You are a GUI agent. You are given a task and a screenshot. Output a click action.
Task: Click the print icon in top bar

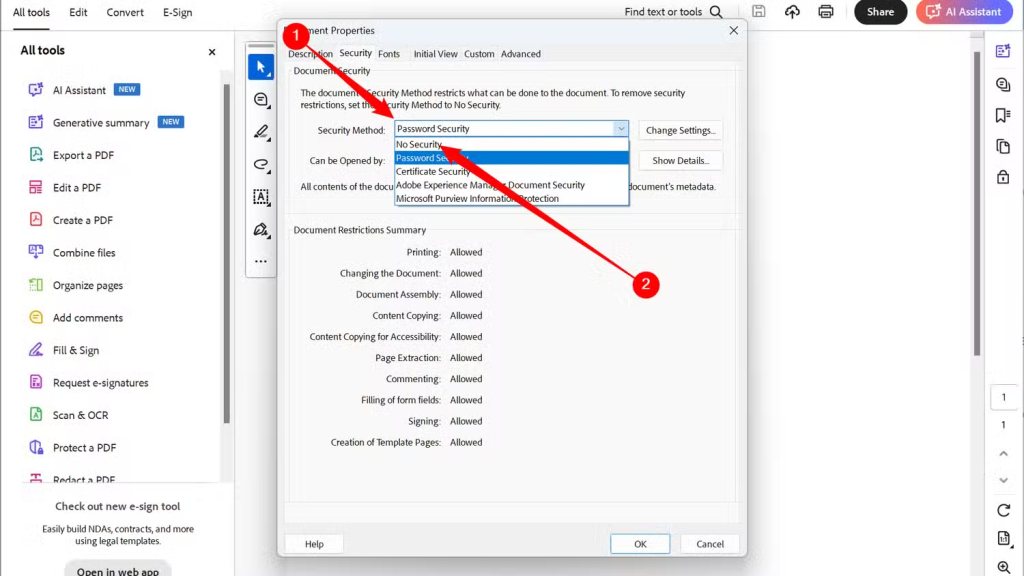coord(826,12)
